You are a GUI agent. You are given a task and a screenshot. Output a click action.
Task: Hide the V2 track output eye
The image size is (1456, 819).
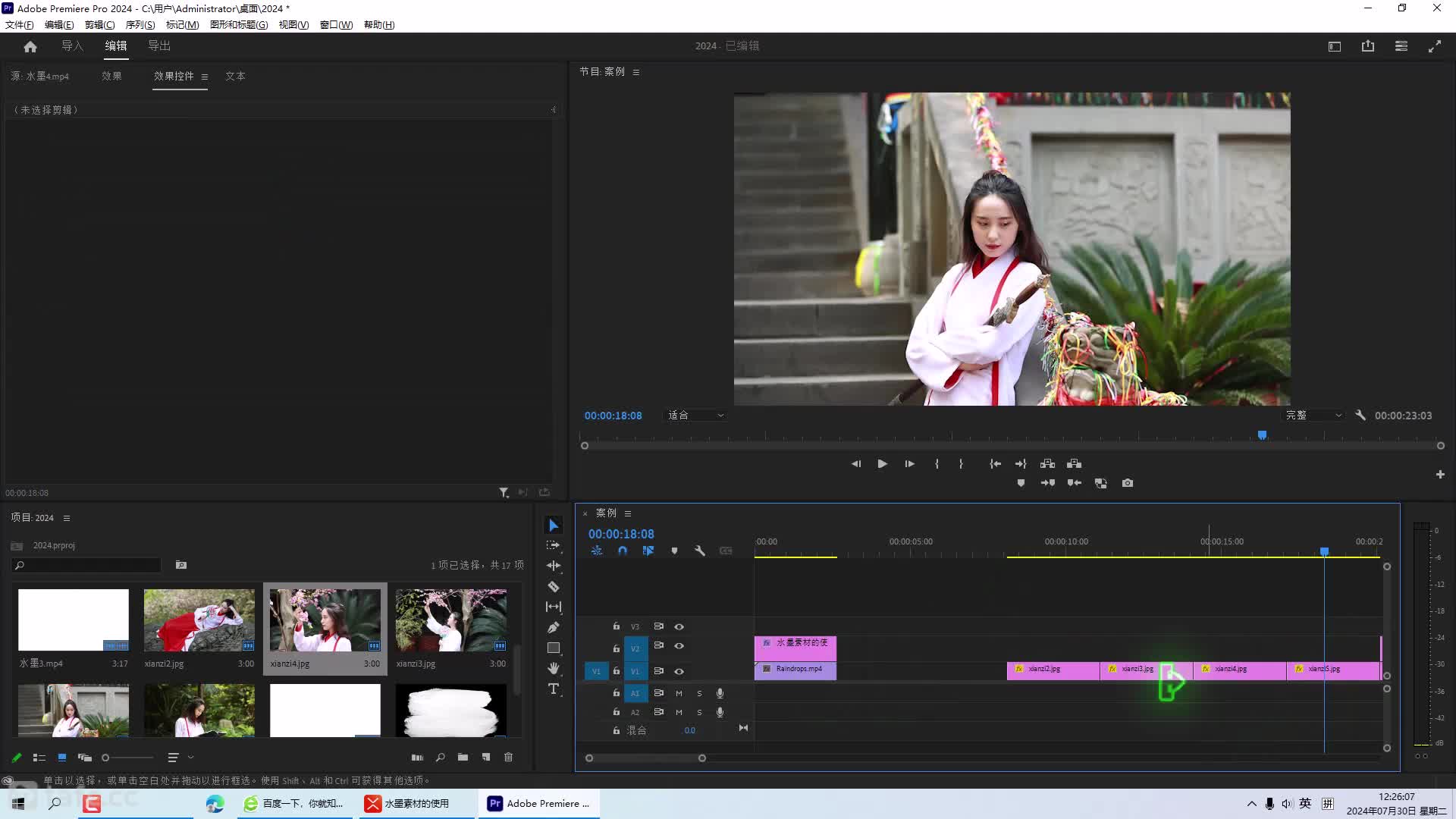coord(679,646)
